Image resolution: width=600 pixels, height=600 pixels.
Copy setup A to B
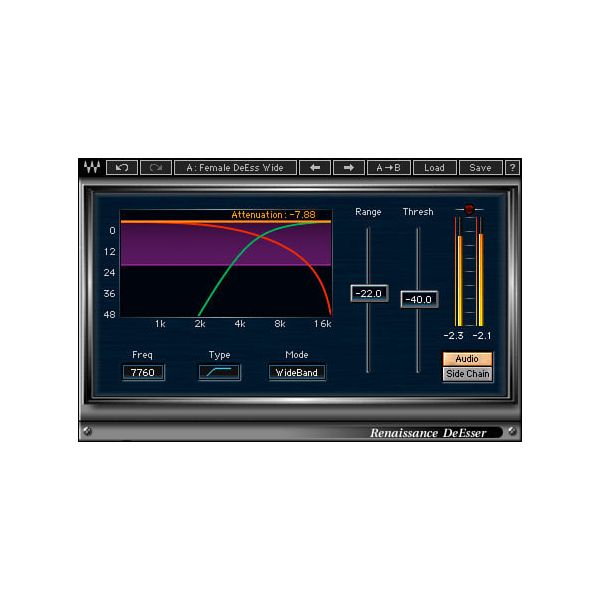coord(388,168)
